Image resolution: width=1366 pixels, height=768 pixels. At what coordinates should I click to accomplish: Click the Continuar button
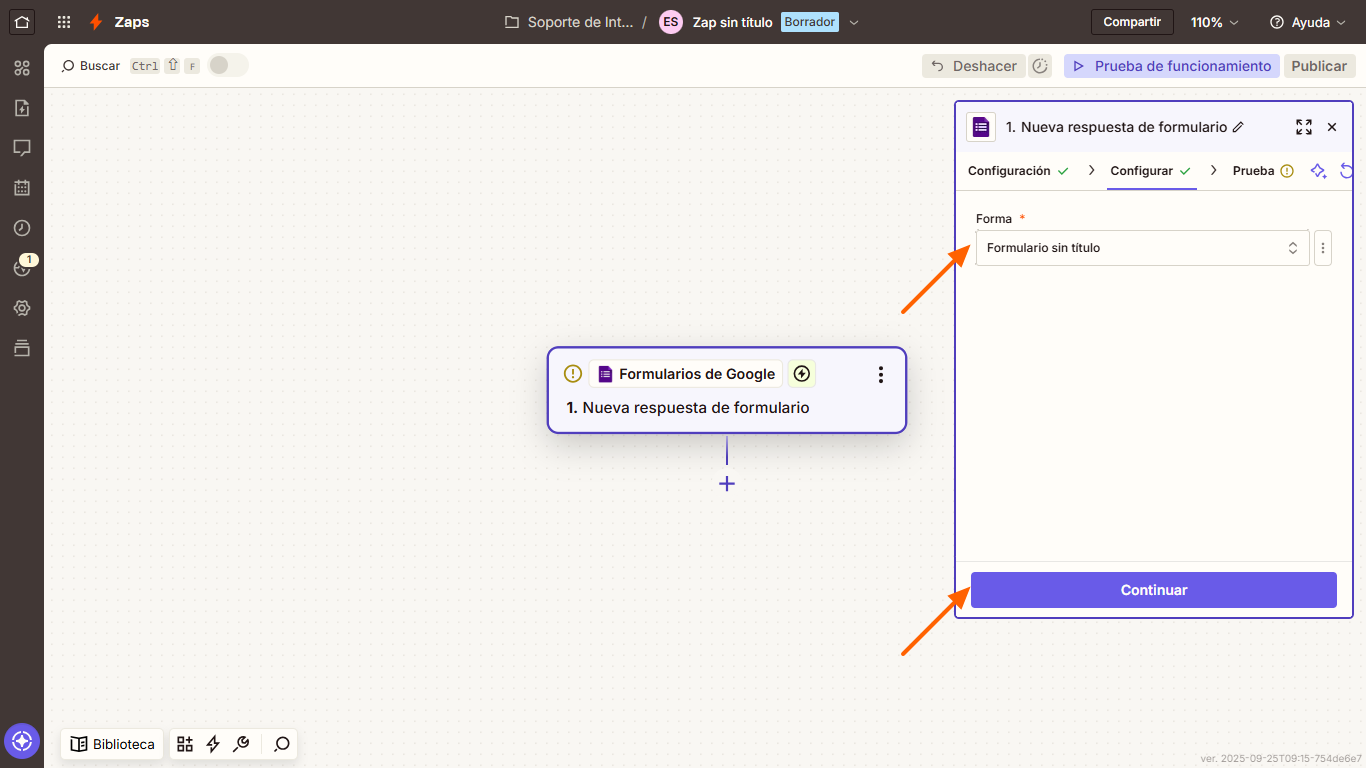(x=1153, y=590)
